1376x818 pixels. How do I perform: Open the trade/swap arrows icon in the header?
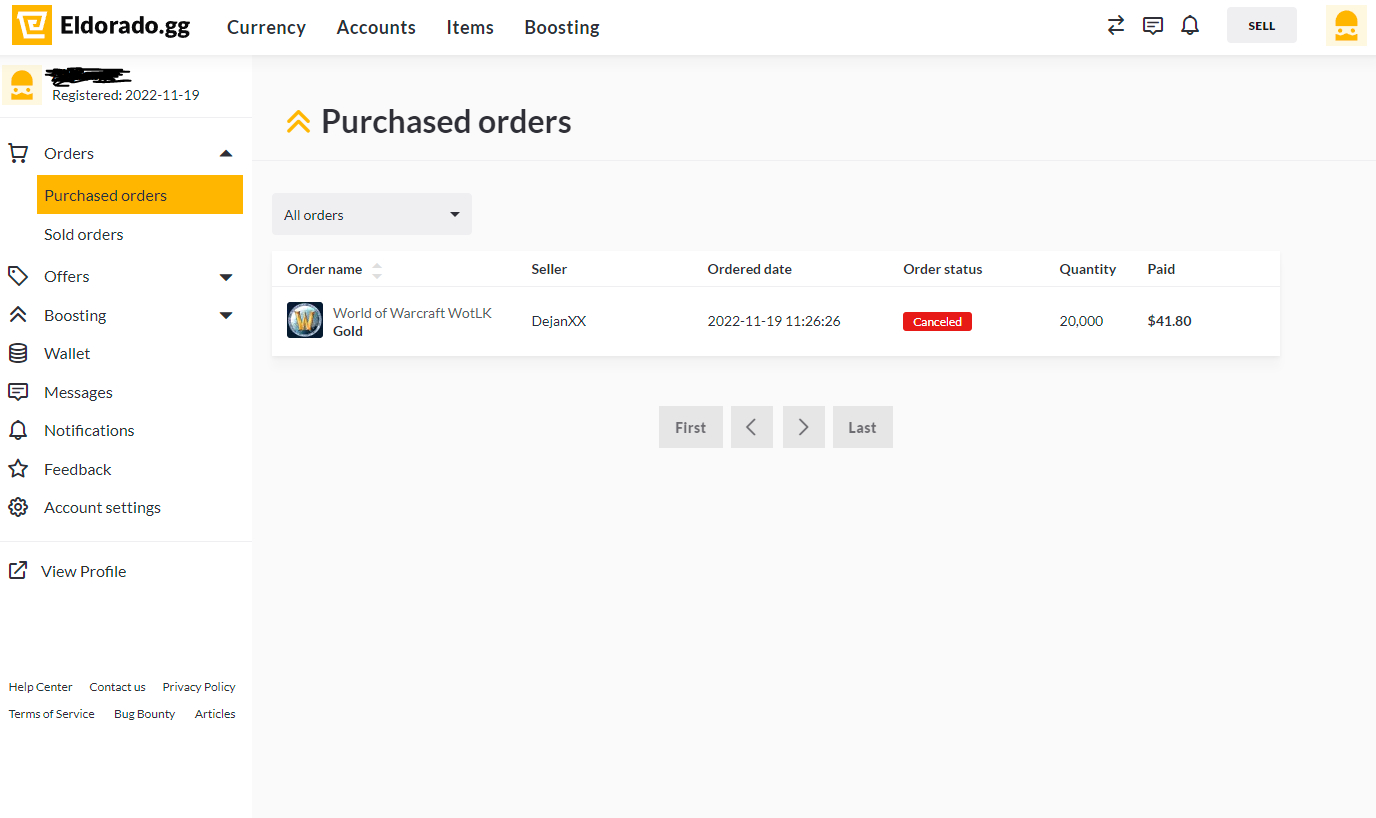point(1115,25)
